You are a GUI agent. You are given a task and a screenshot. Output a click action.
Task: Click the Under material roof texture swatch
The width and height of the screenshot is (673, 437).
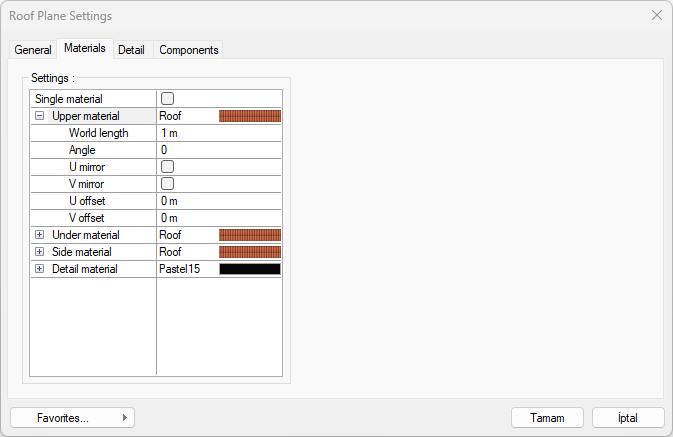(x=250, y=235)
